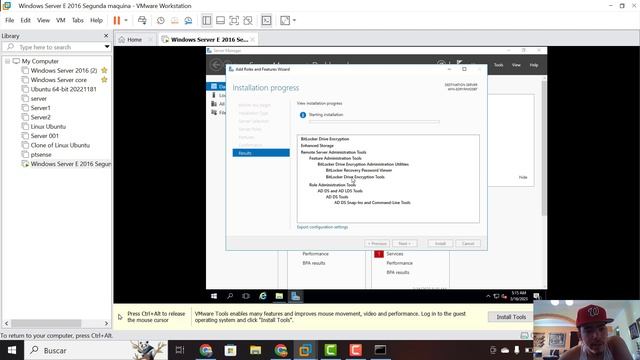Click 'BitLocker Drive Encryption' in feature list
This screenshot has width=640, height=360.
point(325,139)
